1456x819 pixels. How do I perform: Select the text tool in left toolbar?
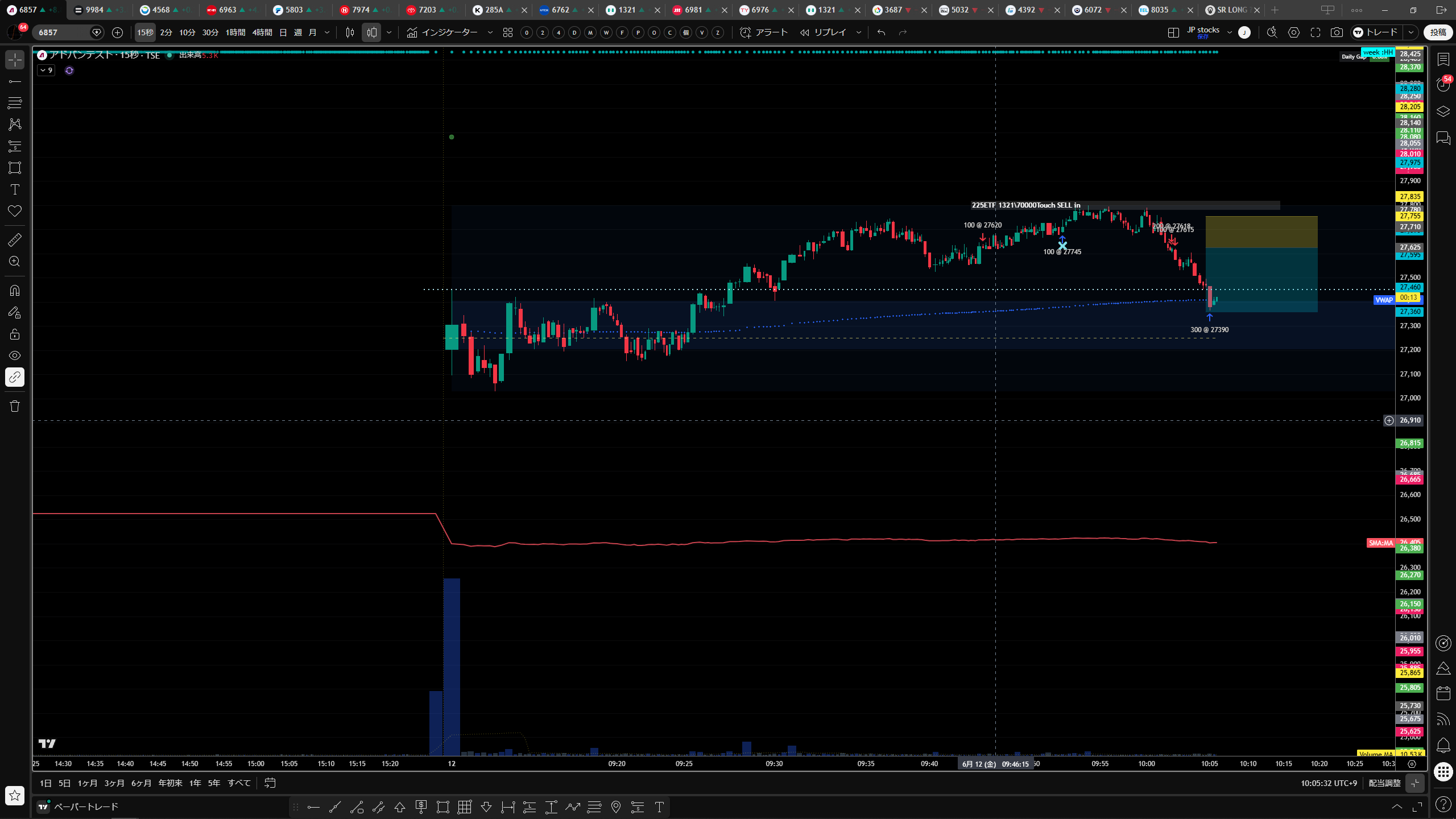(15, 189)
